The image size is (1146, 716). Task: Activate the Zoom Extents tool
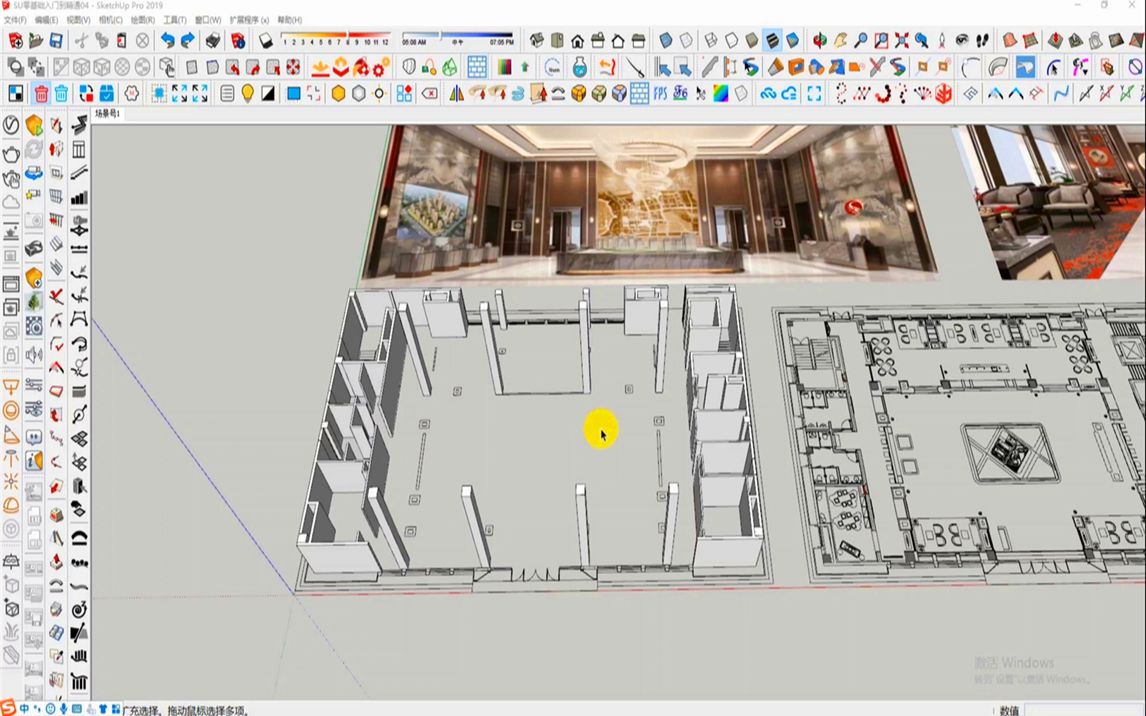point(902,41)
